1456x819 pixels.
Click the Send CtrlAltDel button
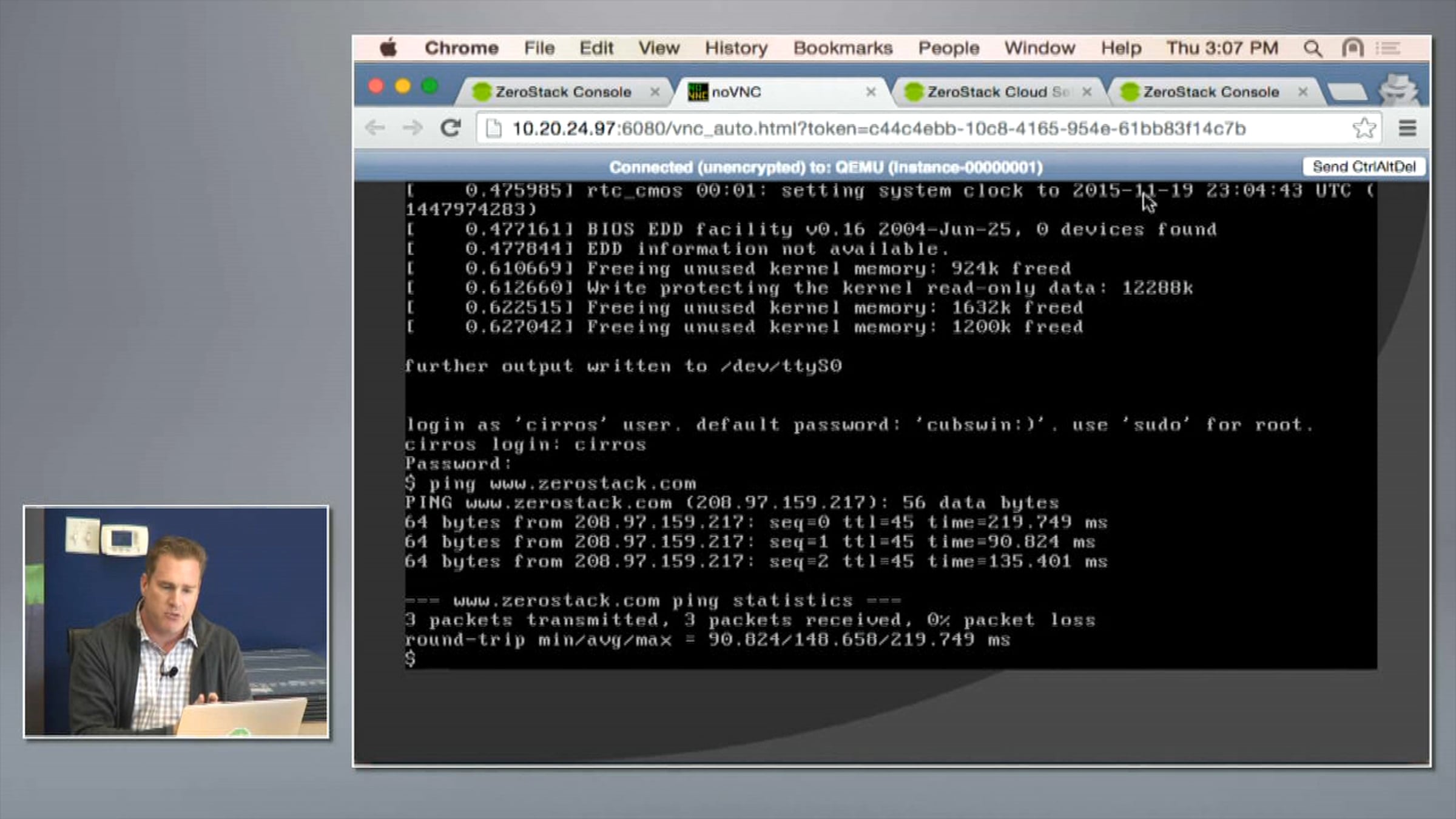pos(1364,167)
